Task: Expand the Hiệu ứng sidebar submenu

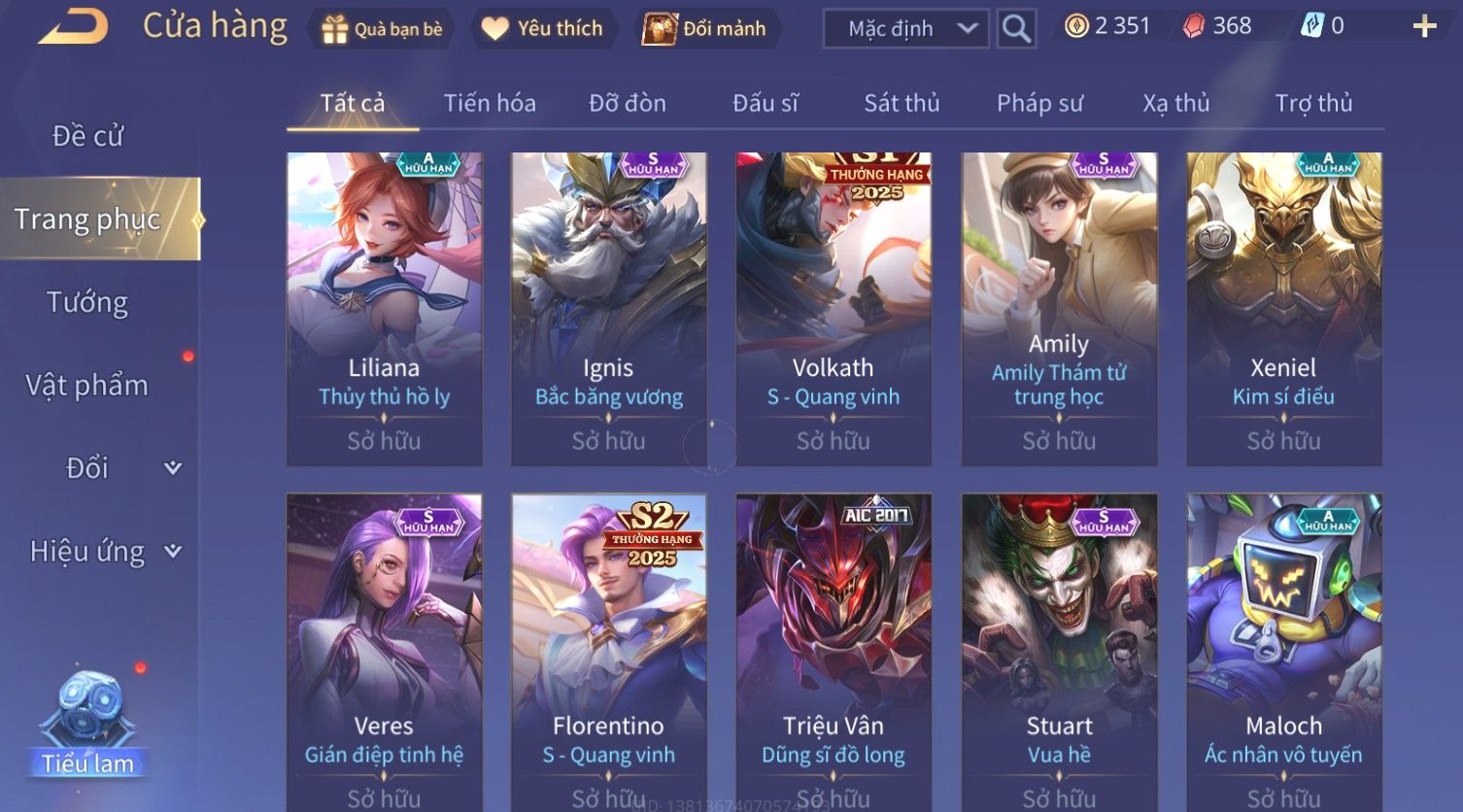Action: (173, 552)
